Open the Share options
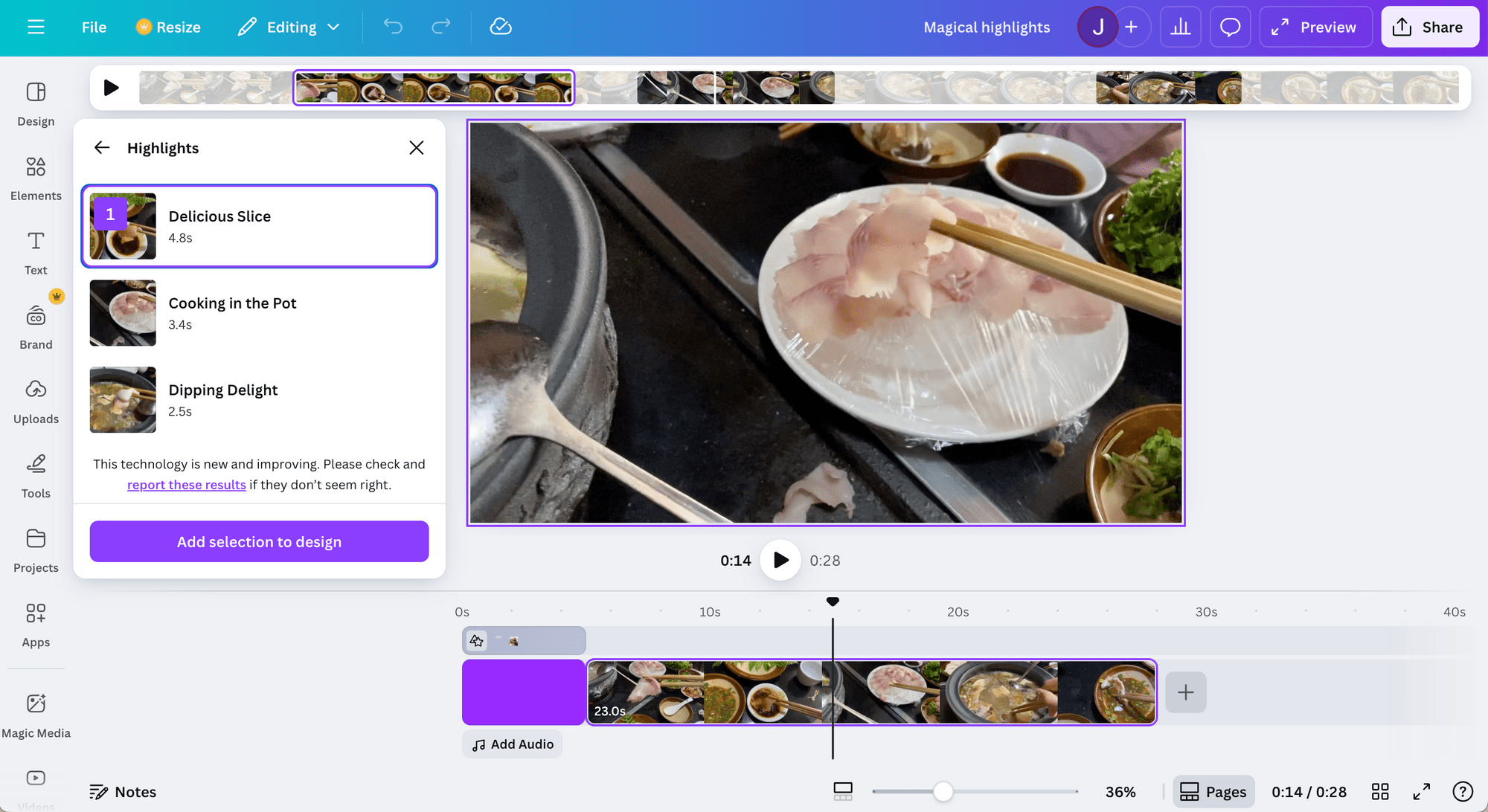Viewport: 1488px width, 812px height. pos(1429,27)
